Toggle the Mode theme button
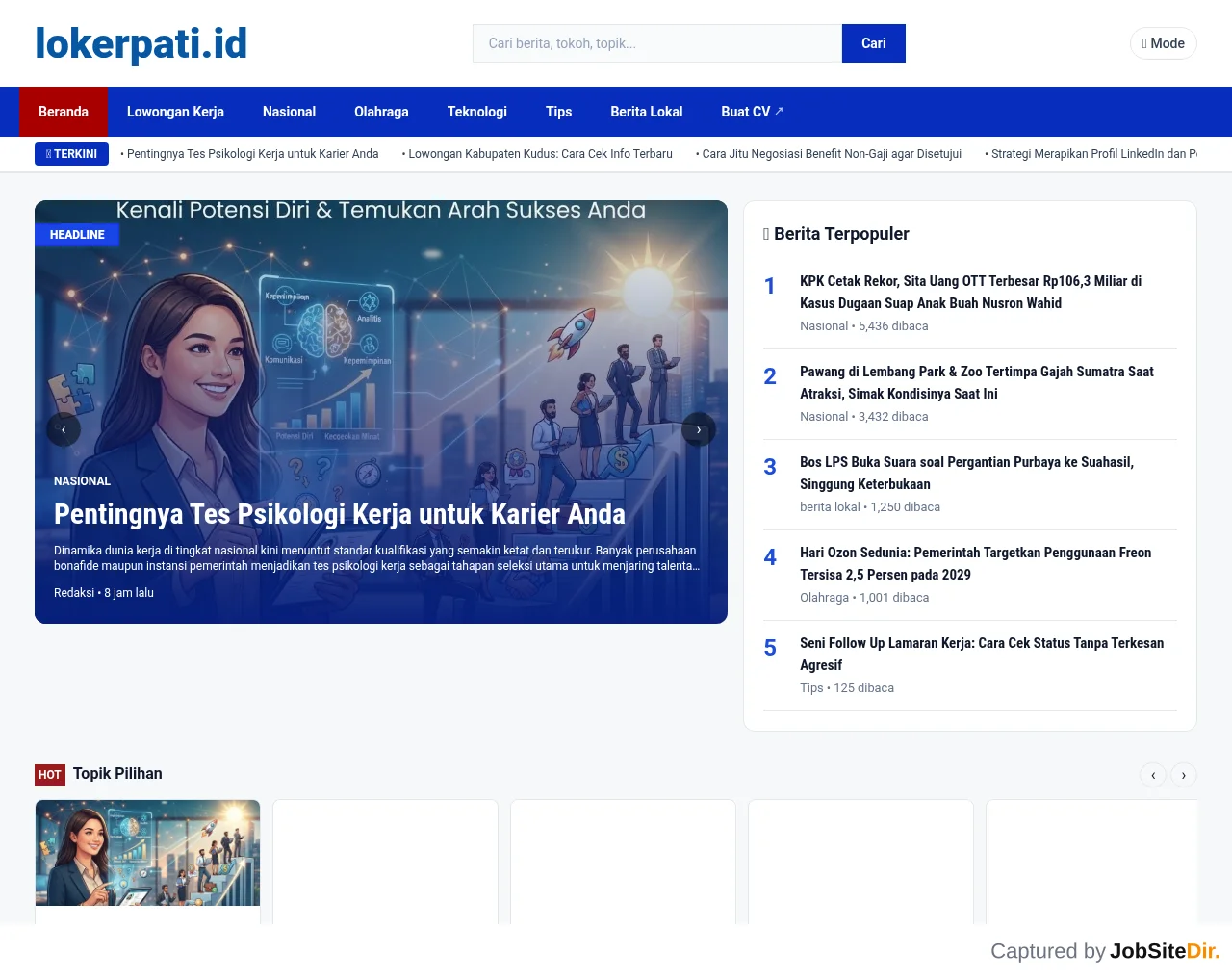Image resolution: width=1232 pixels, height=980 pixels. tap(1163, 43)
